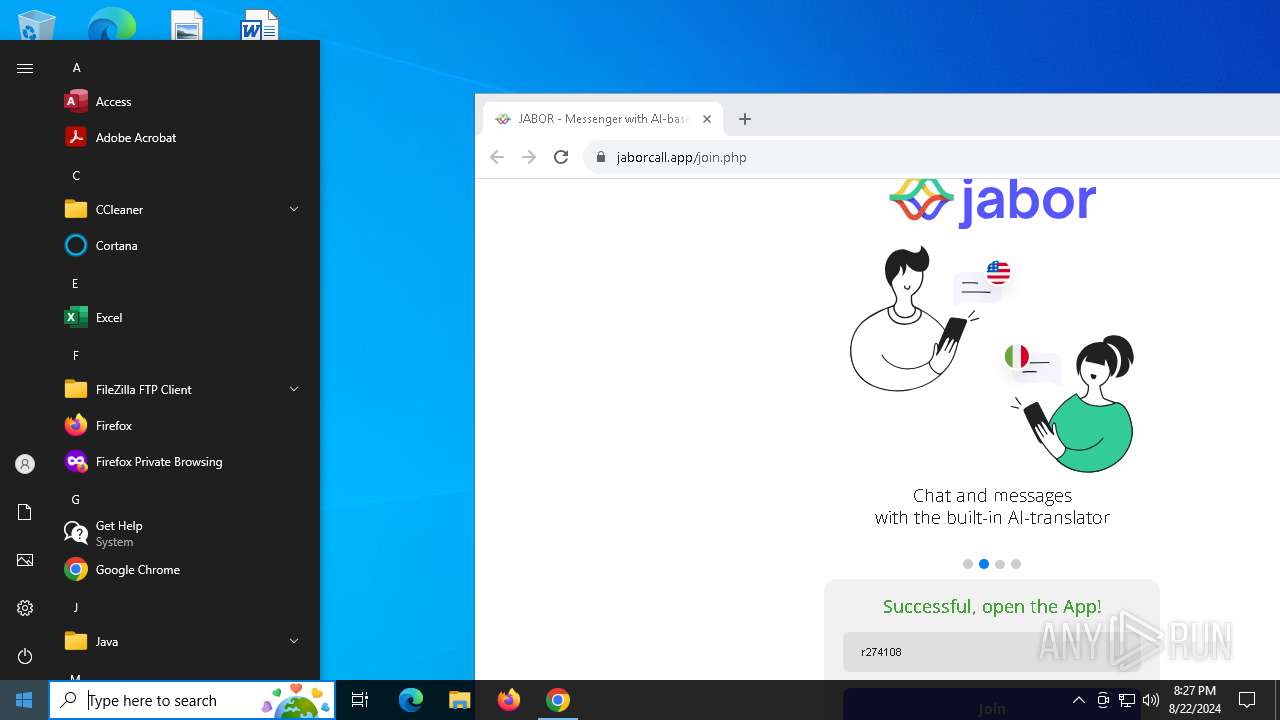Click the Windows Start button
This screenshot has width=1280, height=720.
coord(24,700)
